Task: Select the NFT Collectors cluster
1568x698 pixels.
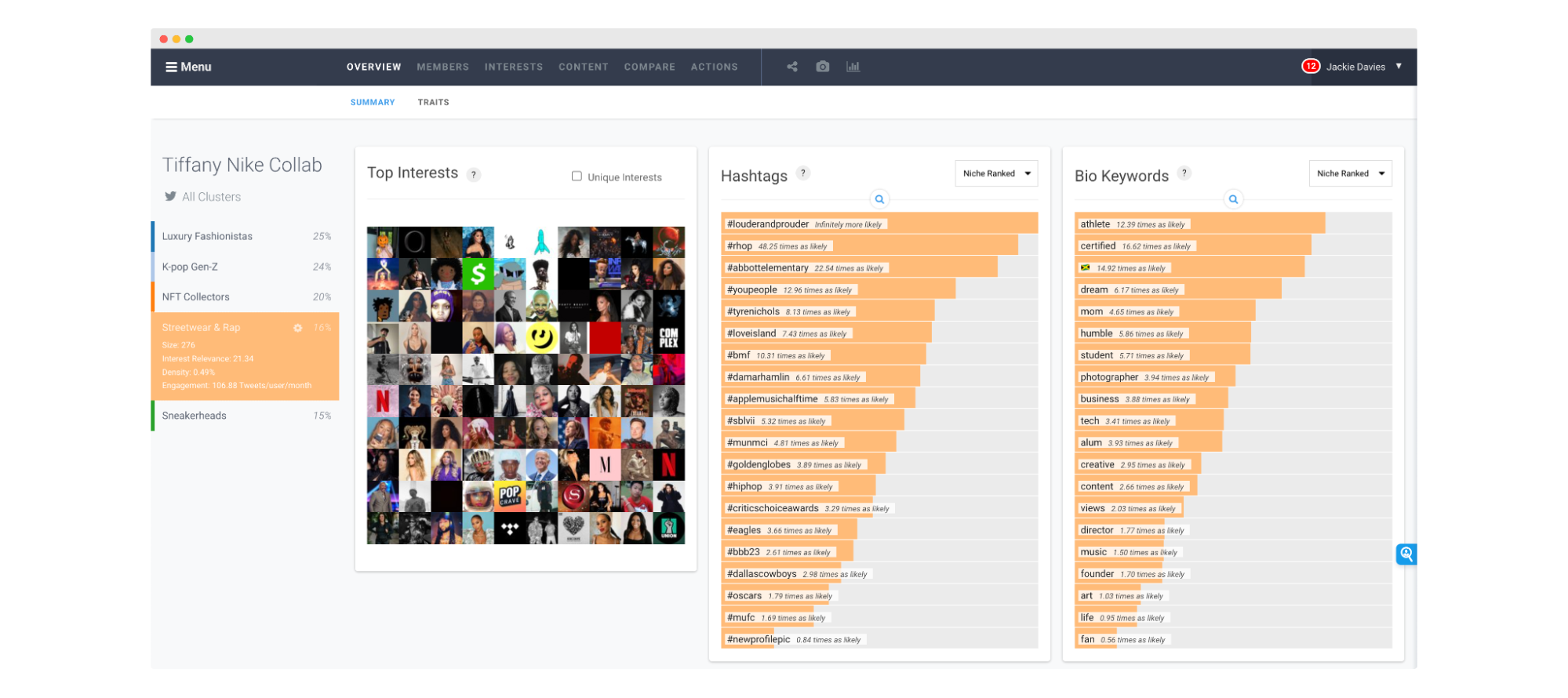Action: 246,296
